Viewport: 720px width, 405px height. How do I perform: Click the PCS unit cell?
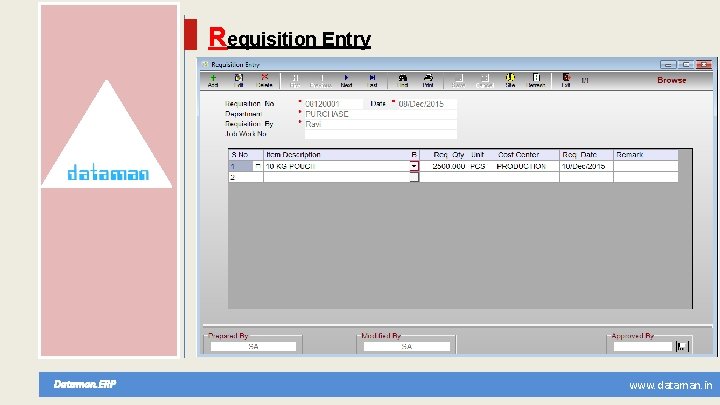478,166
